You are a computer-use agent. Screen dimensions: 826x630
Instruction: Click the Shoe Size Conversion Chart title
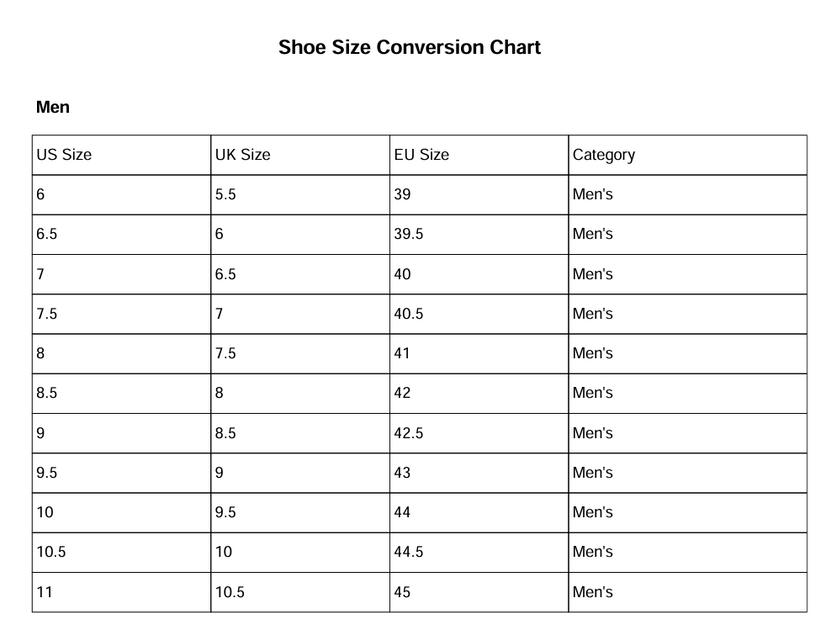[410, 47]
